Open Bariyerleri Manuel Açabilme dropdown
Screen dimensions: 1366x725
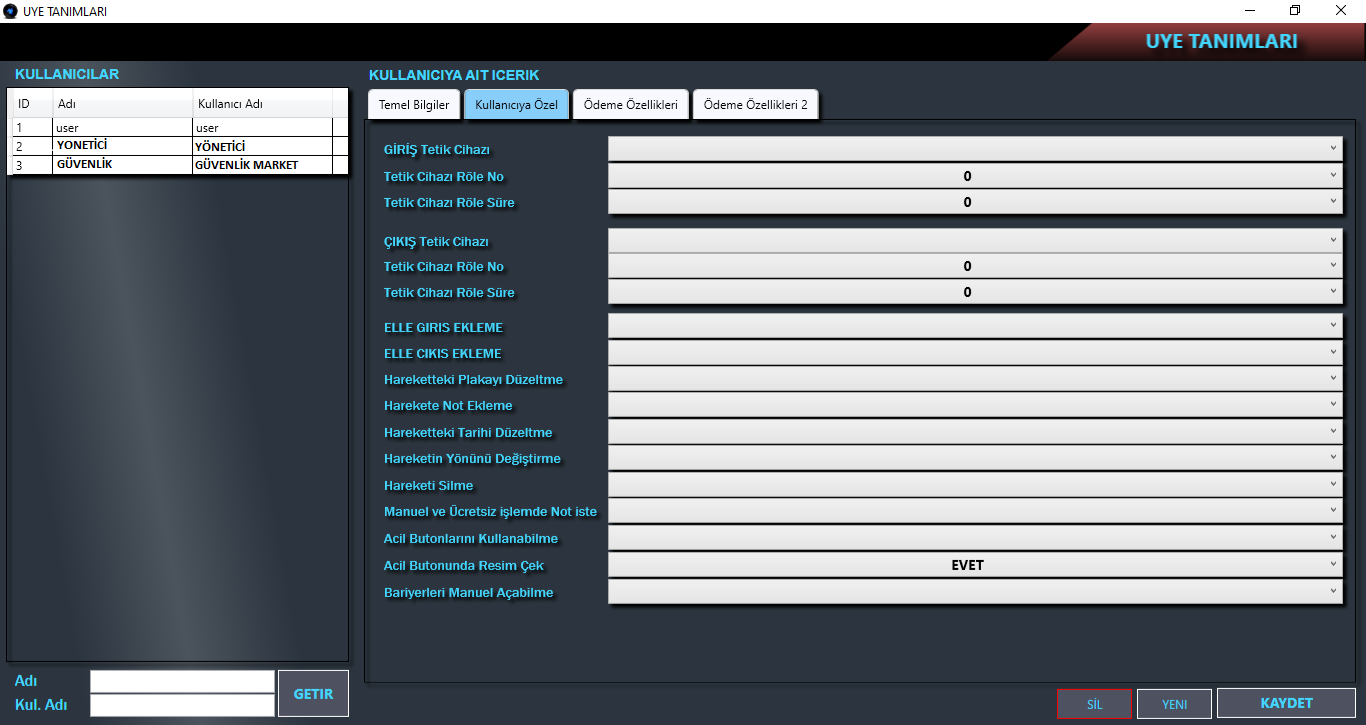tap(974, 592)
